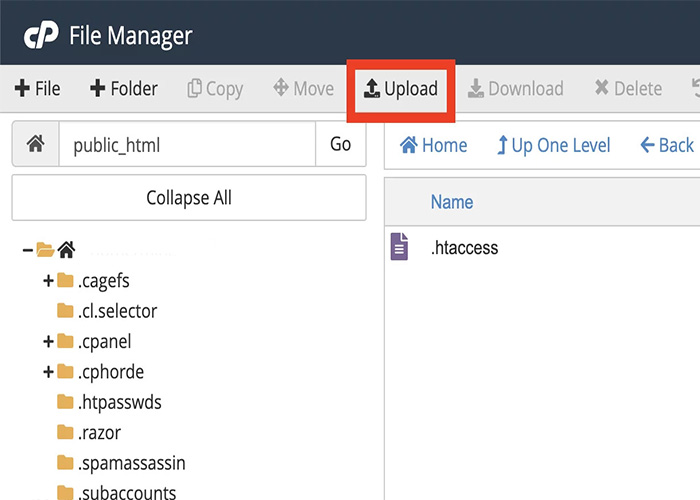Image resolution: width=700 pixels, height=500 pixels.
Task: Select the .cagefs folder in tree
Action: pyautogui.click(x=104, y=281)
